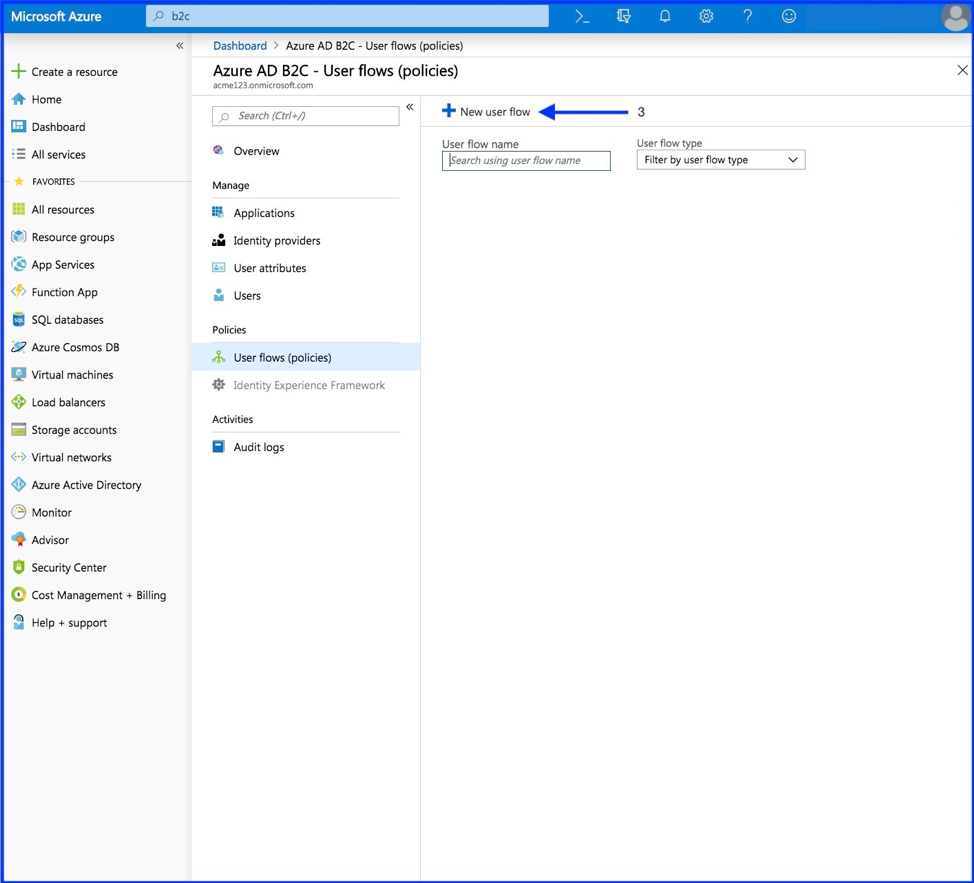Click the Storage accounts icon

click(x=19, y=429)
